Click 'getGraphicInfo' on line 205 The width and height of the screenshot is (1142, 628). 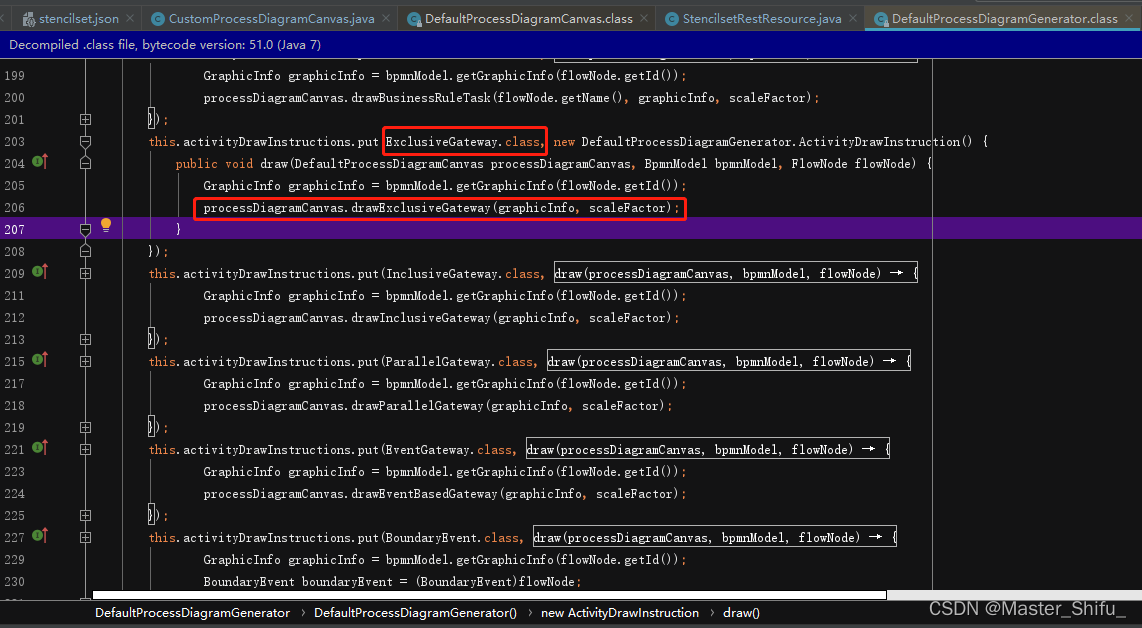[506, 186]
